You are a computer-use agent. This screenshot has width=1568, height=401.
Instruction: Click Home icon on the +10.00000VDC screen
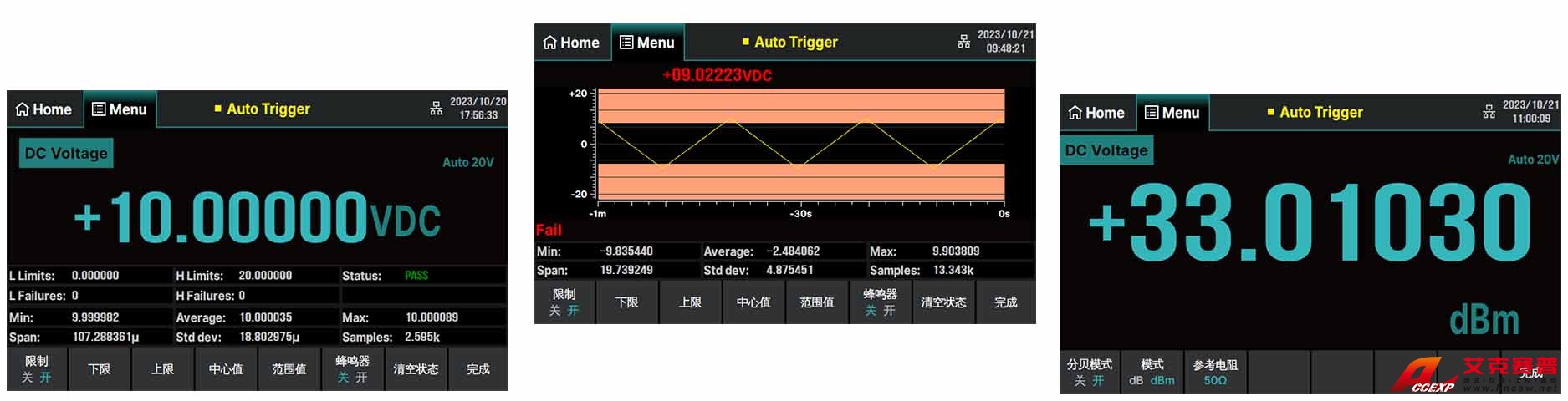click(x=23, y=109)
